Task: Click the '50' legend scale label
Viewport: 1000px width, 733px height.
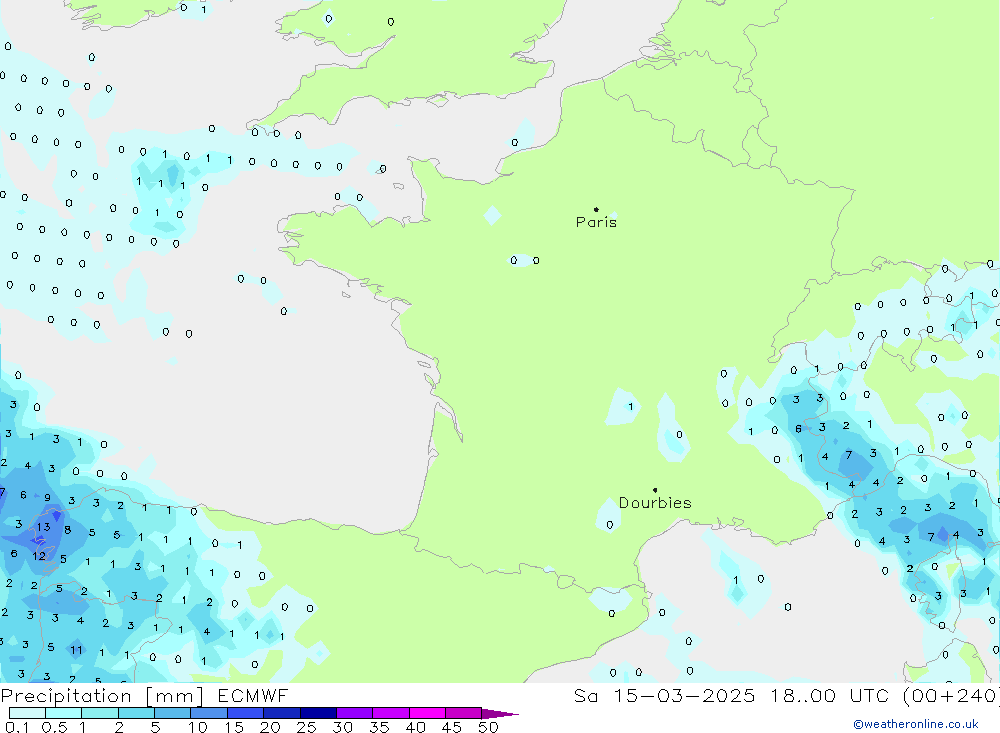Action: pyautogui.click(x=489, y=727)
